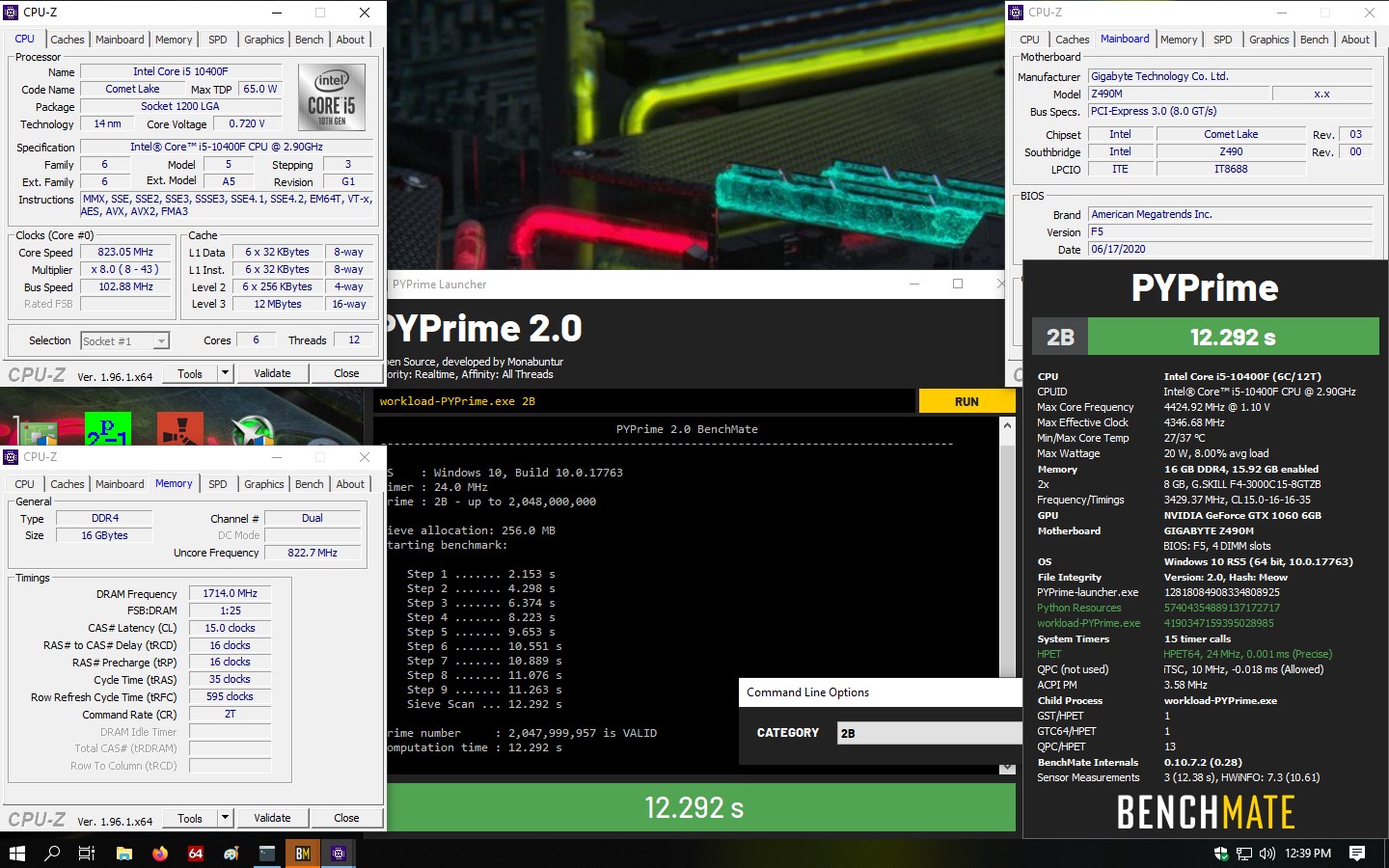
Task: Open About tab in Mainboard CPU-Z window
Action: 1355,40
